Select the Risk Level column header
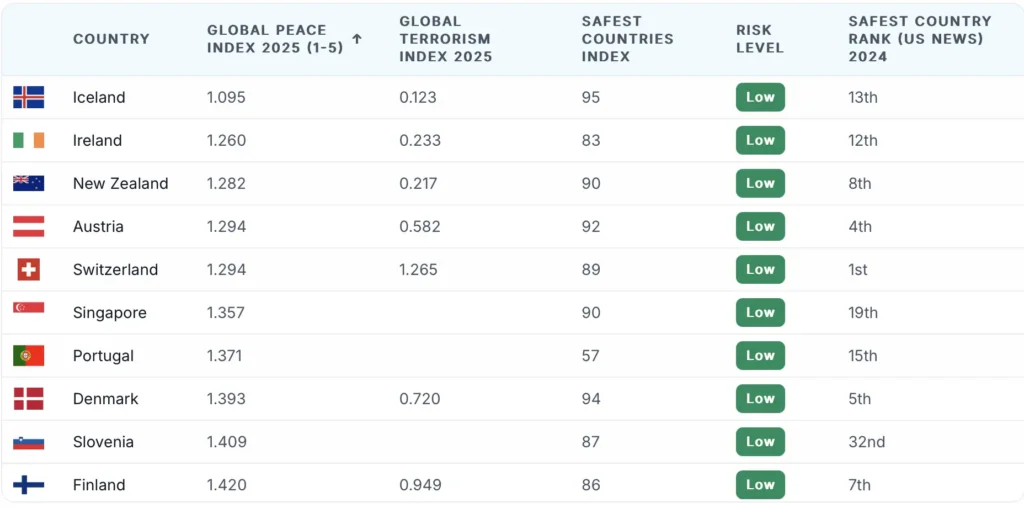1024x508 pixels. [760, 39]
